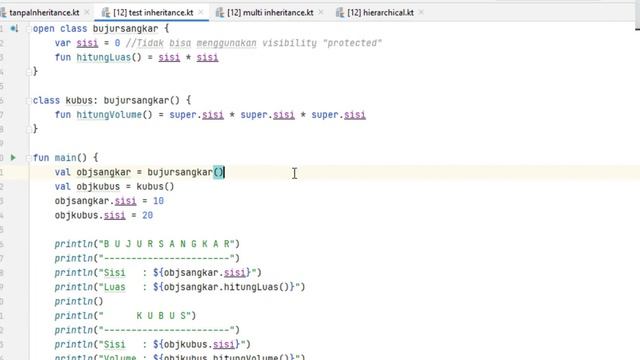Run main using the green gutter arrow

[13, 158]
